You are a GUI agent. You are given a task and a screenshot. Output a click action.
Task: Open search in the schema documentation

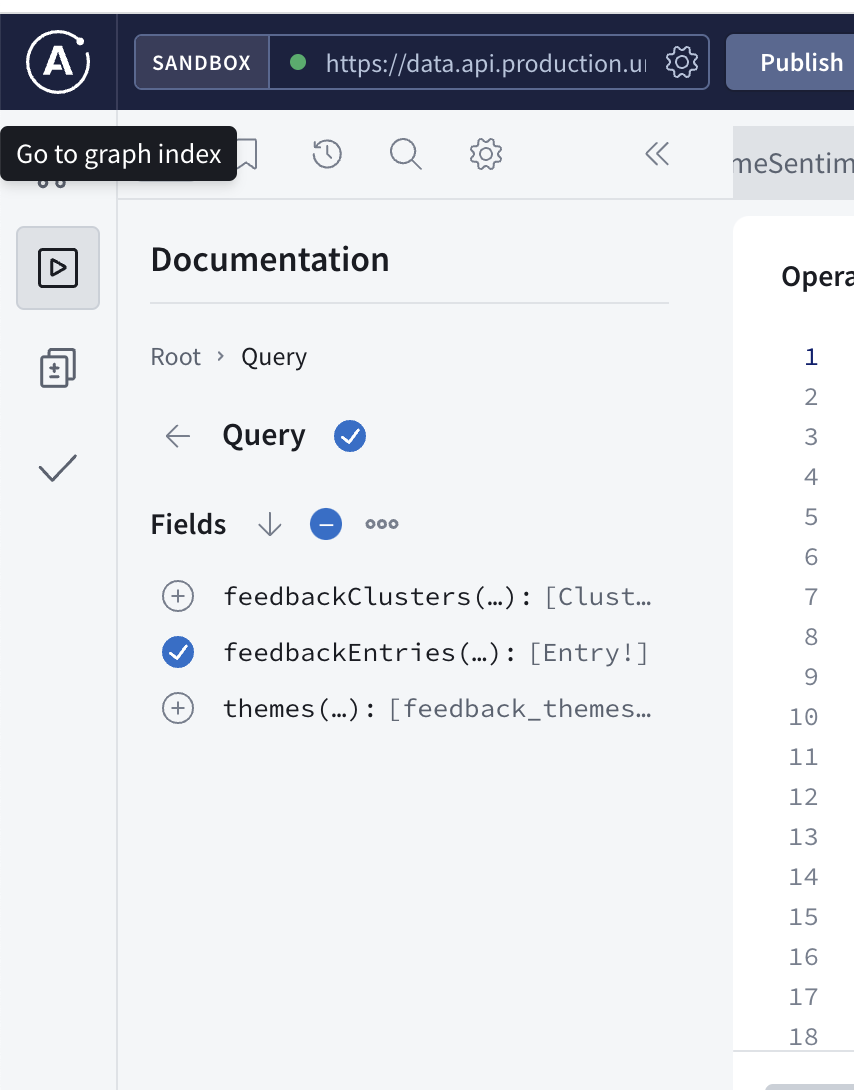(x=405, y=154)
